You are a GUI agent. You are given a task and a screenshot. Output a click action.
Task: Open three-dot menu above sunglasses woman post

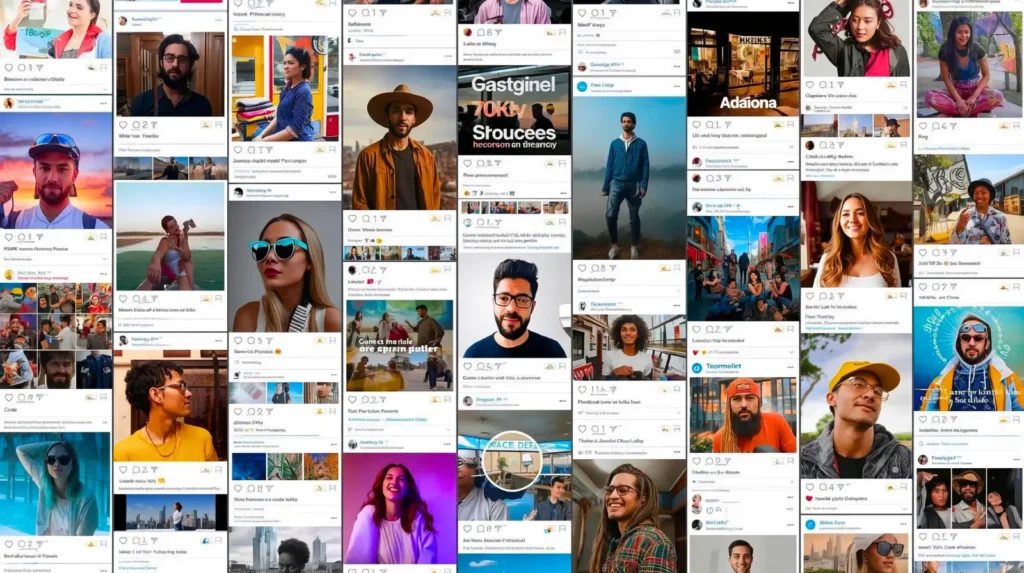[x=330, y=190]
